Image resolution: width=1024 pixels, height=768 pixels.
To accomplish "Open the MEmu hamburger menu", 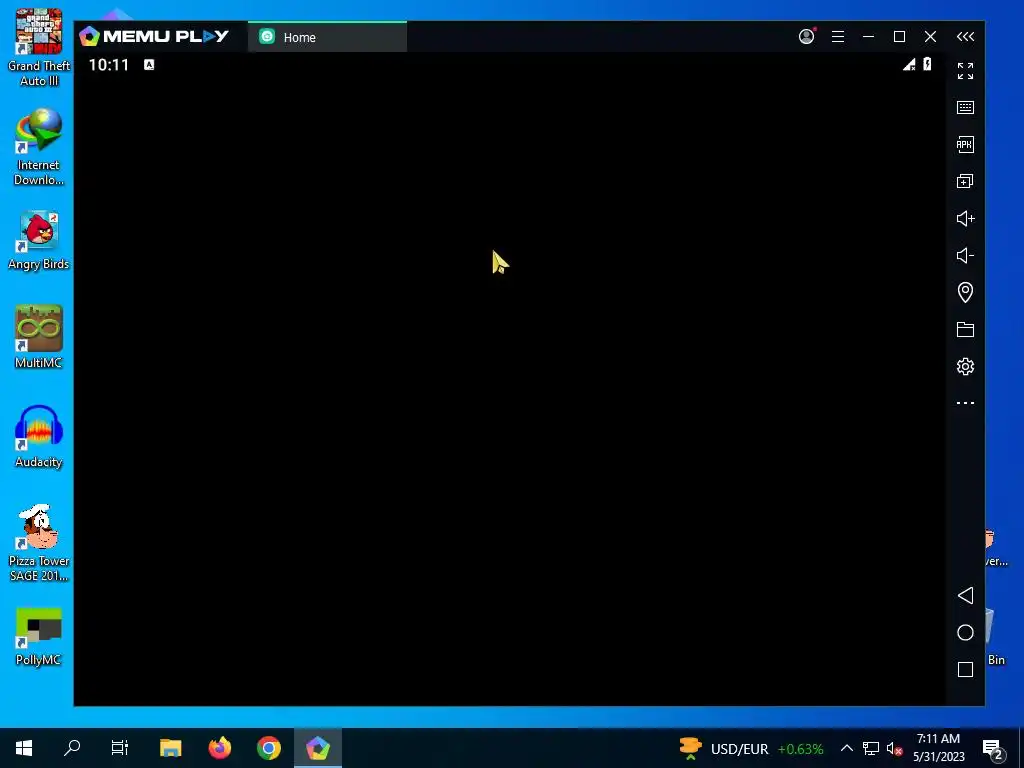I will point(838,37).
